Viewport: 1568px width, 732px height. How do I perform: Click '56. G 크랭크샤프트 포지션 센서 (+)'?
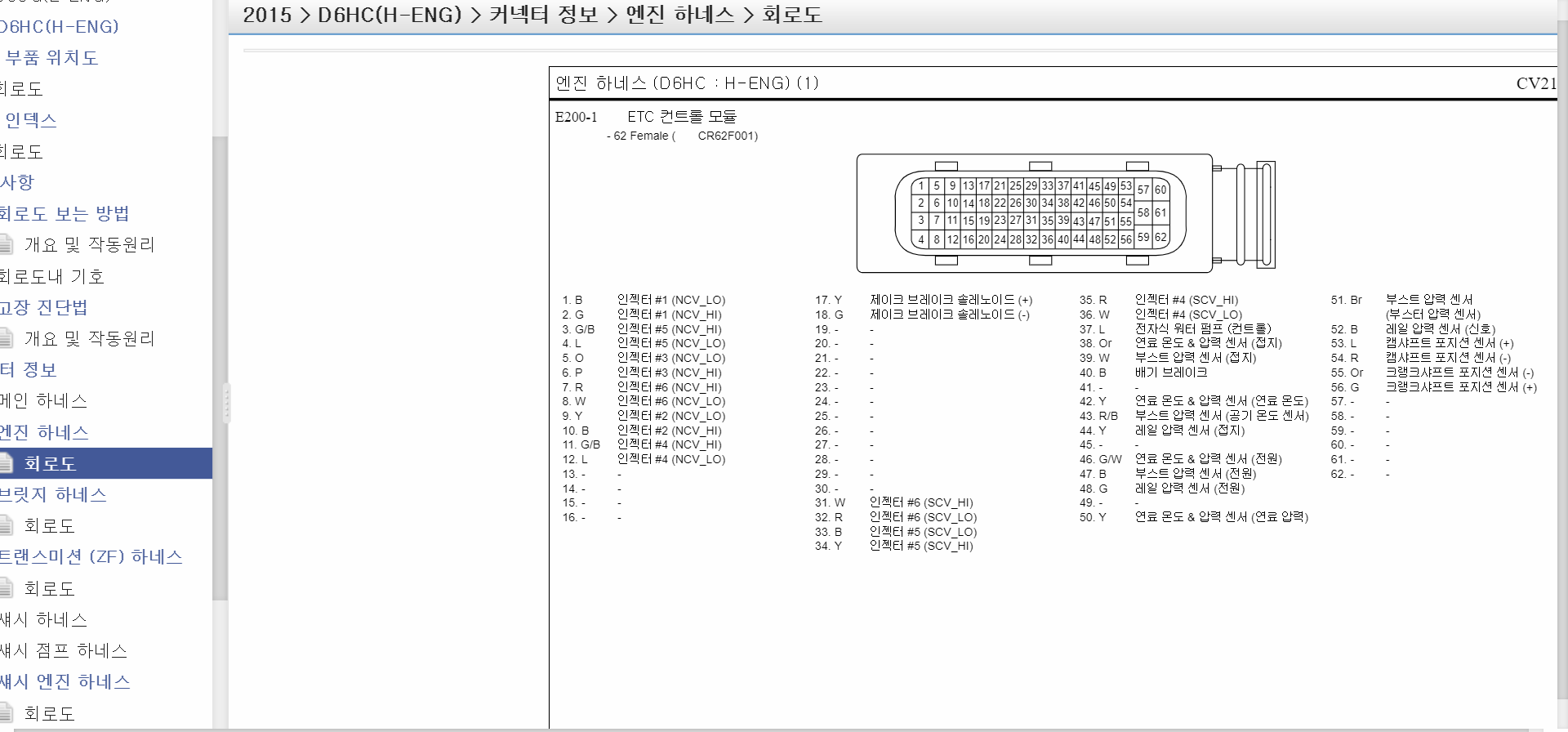(1434, 387)
